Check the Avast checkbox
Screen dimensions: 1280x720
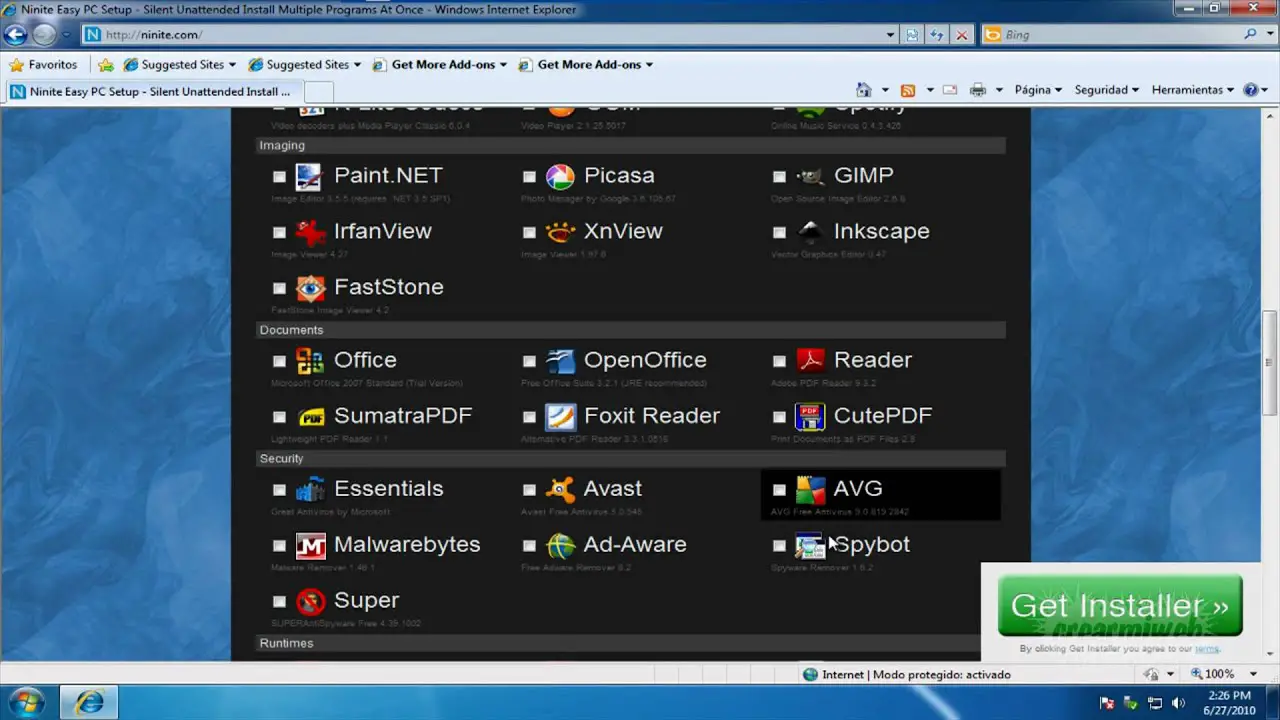[529, 490]
